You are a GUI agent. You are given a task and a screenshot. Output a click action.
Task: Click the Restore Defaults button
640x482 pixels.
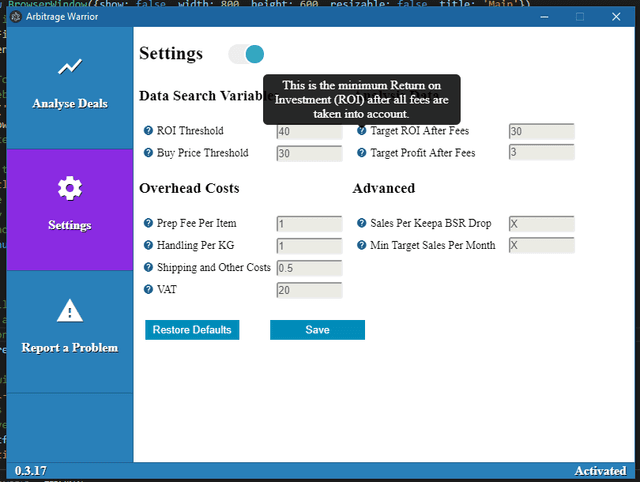click(x=192, y=330)
